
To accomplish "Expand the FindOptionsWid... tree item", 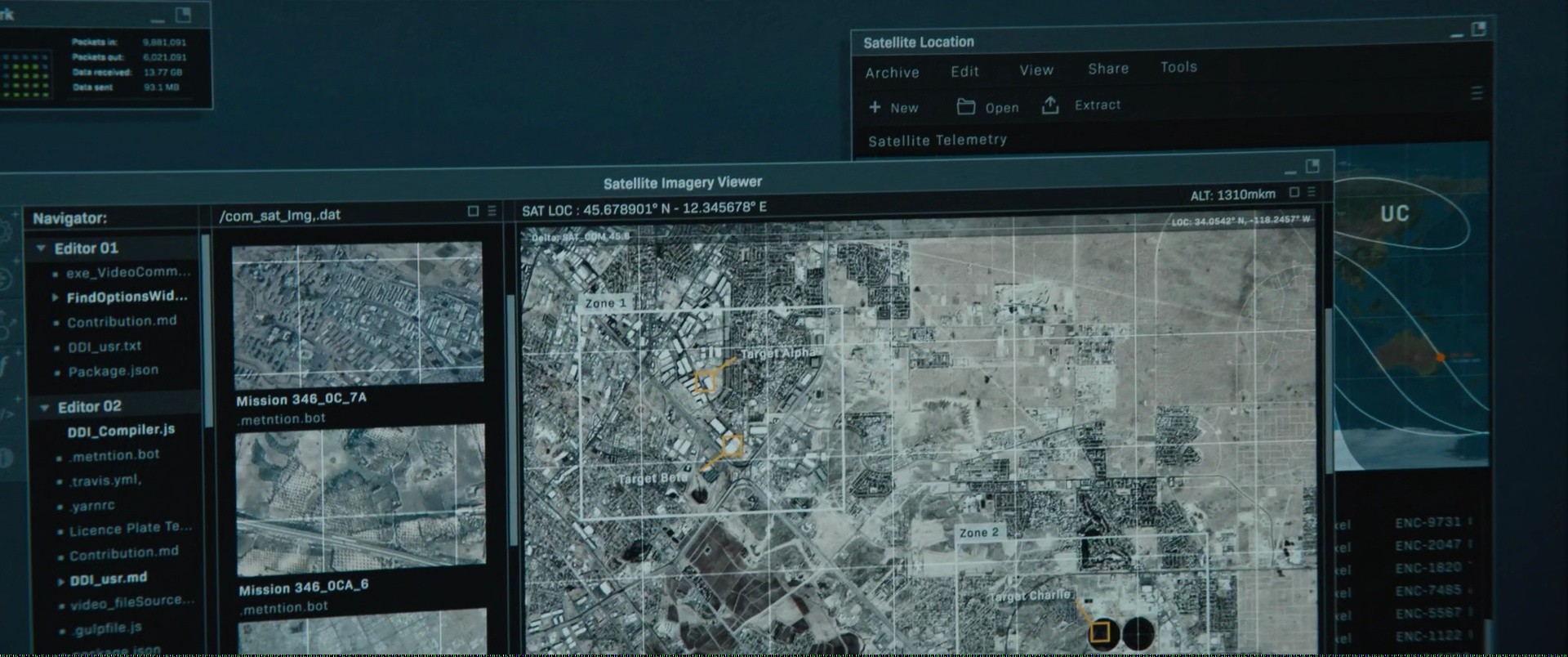I will pyautogui.click(x=56, y=297).
